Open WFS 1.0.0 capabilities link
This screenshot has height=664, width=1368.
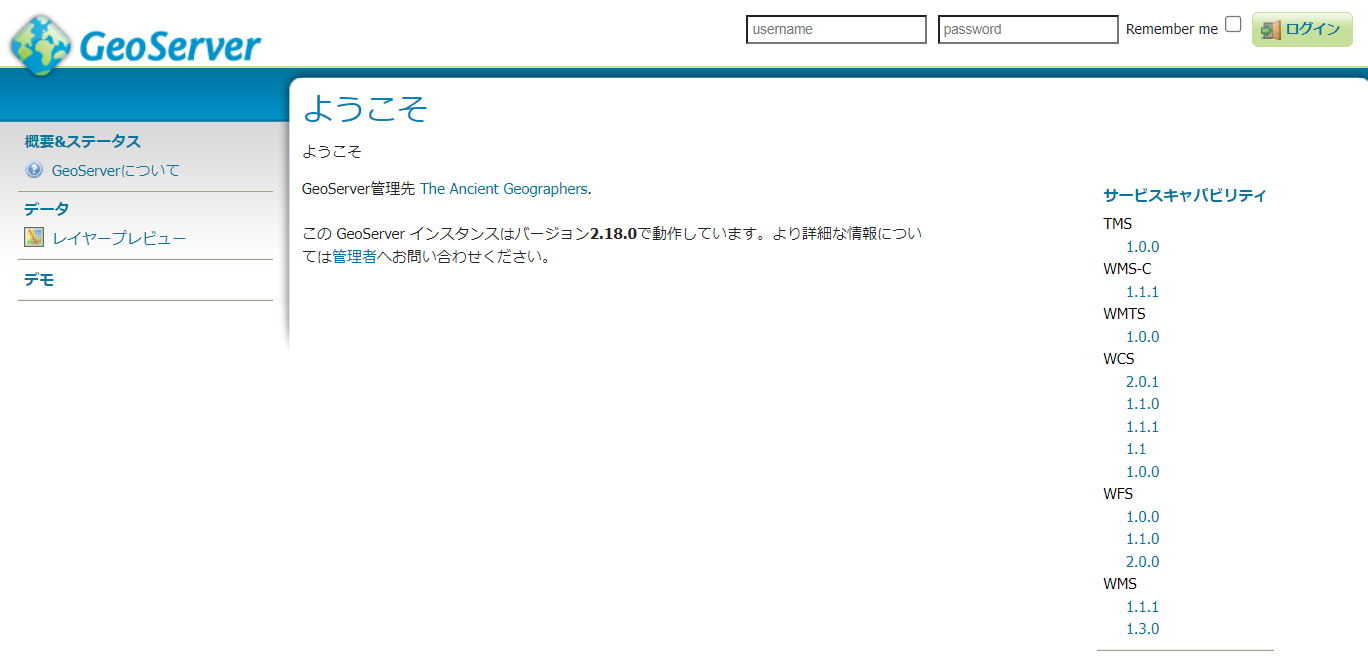coord(1142,517)
